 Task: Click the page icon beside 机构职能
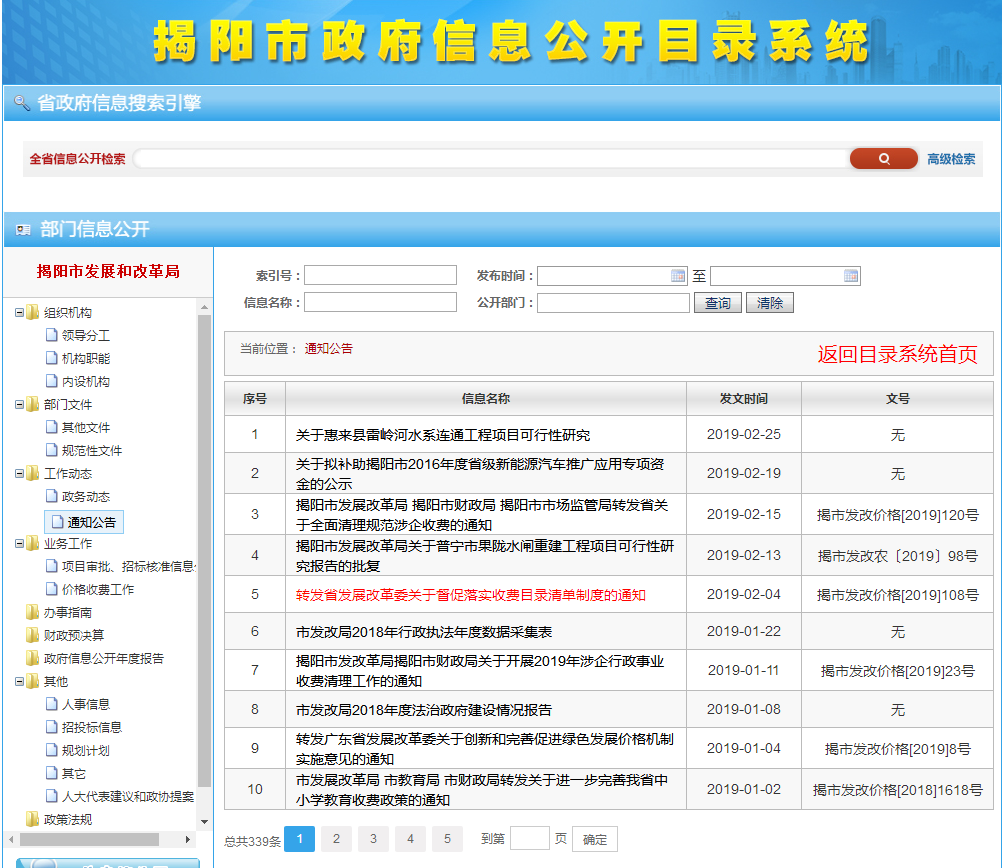pos(52,358)
